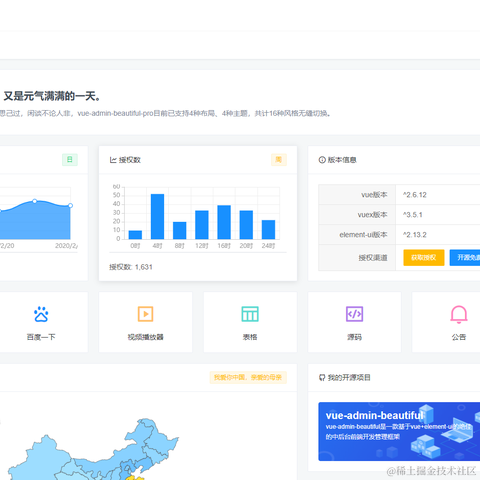Click the chart icon beside 授权数 title
480x480 pixels.
[113, 160]
